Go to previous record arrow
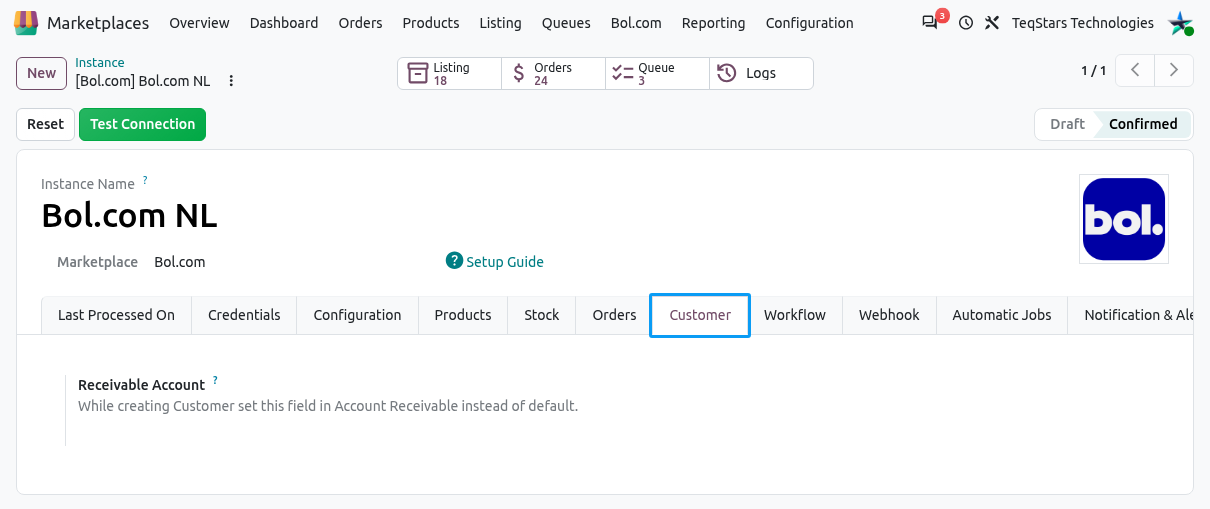Viewport: 1210px width, 509px height. [x=1135, y=70]
